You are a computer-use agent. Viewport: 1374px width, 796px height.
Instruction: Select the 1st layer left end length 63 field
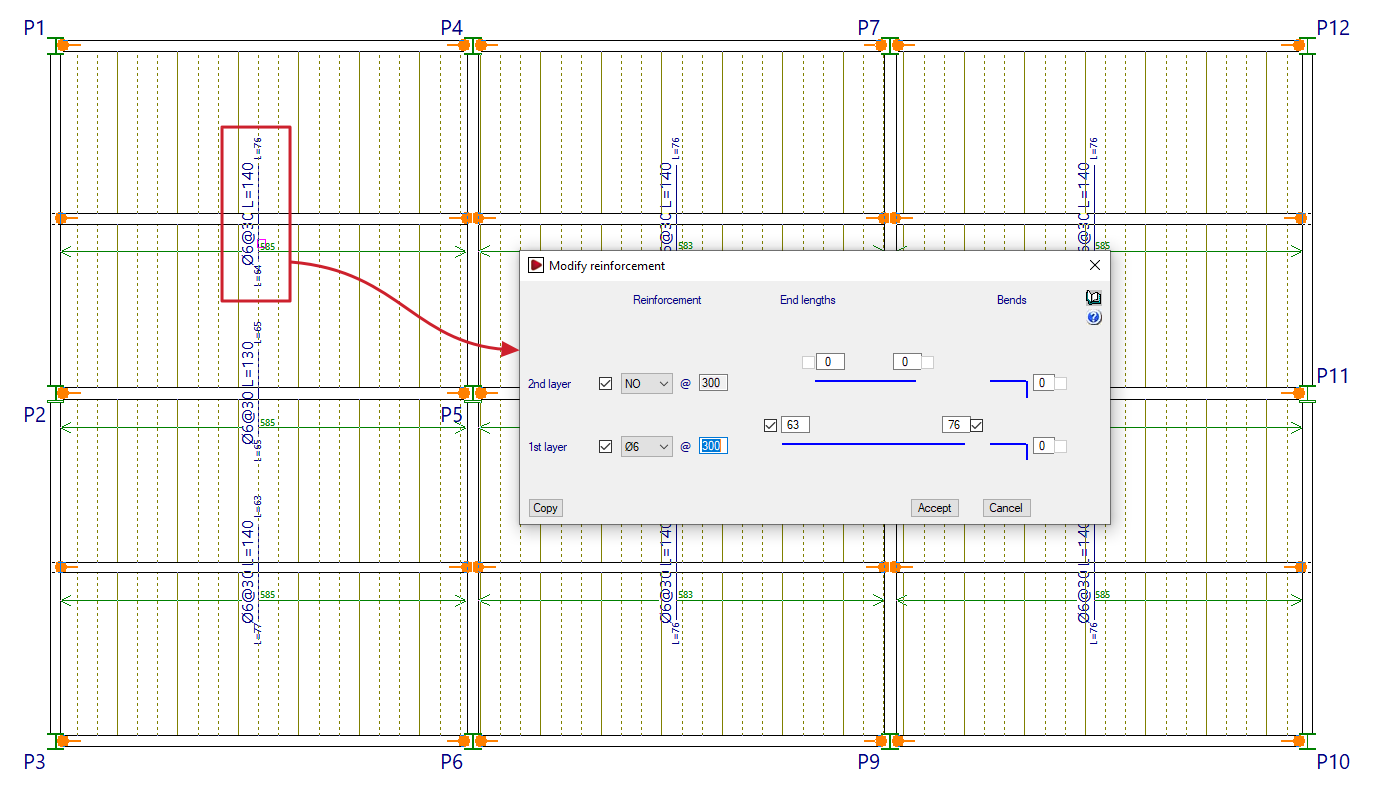(795, 425)
